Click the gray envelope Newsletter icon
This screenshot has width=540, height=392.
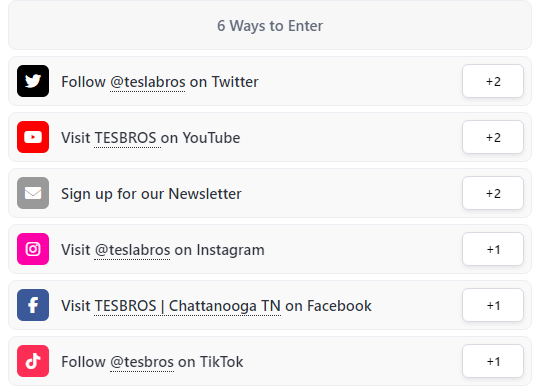click(x=33, y=193)
